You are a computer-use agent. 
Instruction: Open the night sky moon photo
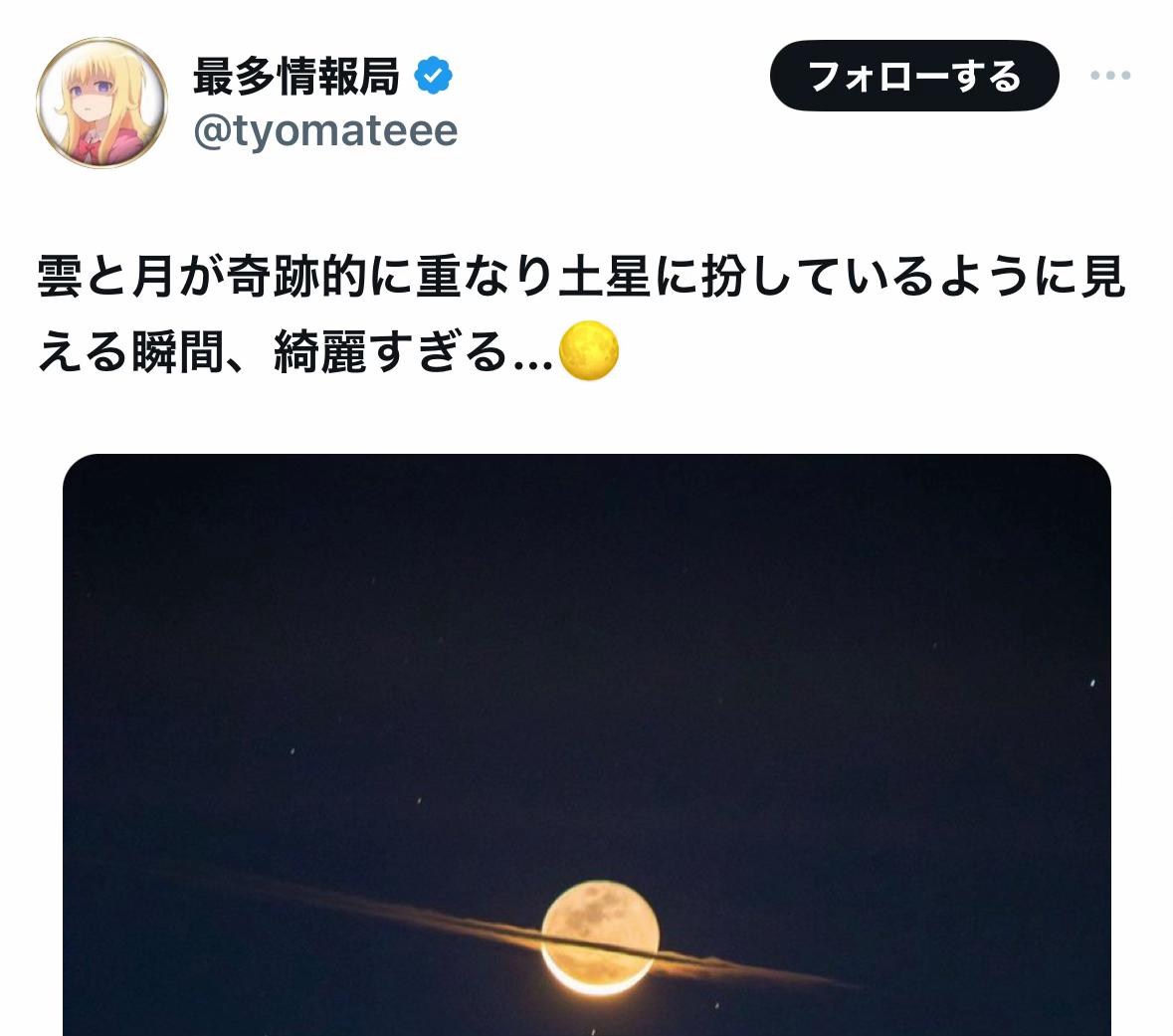(x=587, y=744)
